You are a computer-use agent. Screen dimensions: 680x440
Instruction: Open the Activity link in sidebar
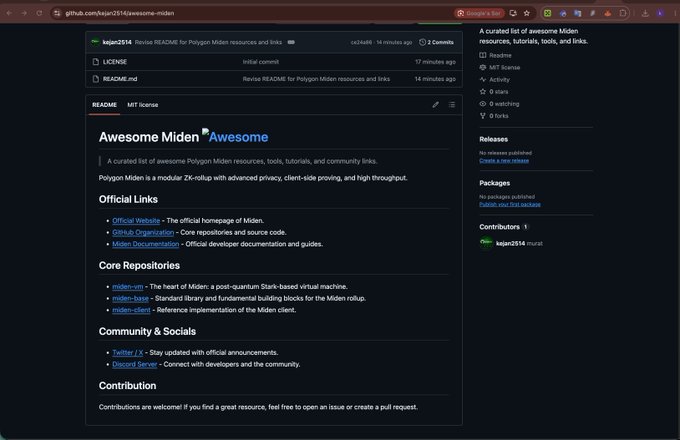[x=500, y=79]
